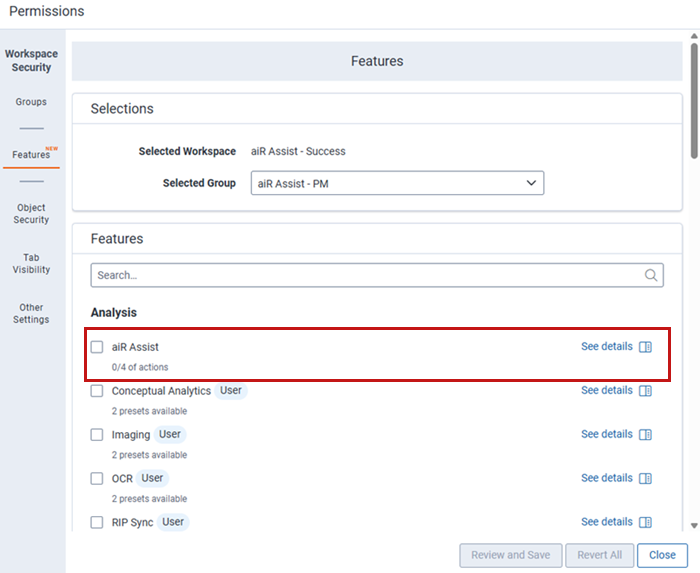Image resolution: width=700 pixels, height=573 pixels.
Task: Click the 'Analysis' section heading
Action: click(x=114, y=312)
